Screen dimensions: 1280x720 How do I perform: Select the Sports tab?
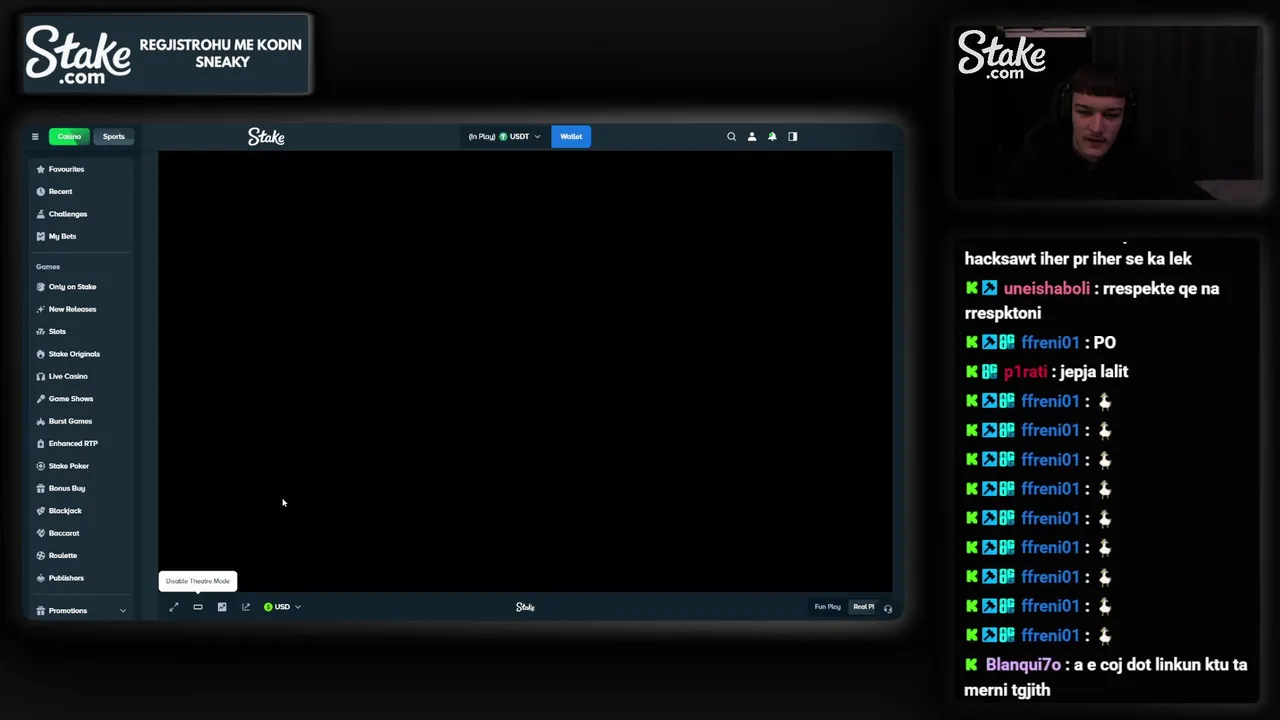click(113, 137)
